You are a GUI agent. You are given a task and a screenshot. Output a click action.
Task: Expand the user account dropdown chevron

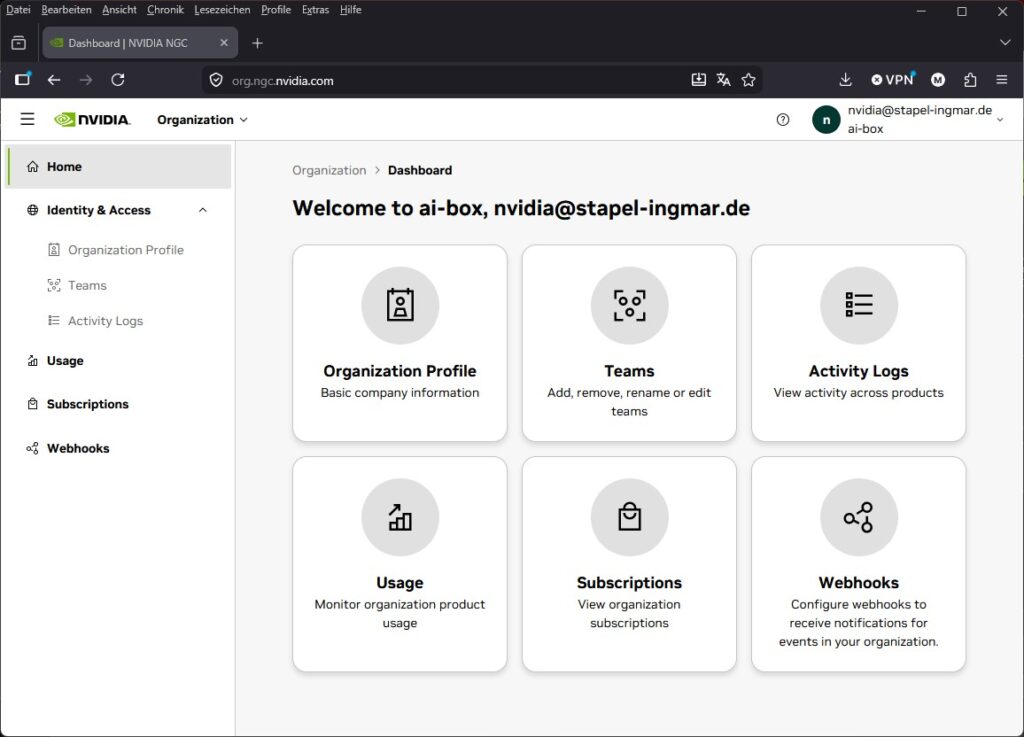click(1000, 120)
